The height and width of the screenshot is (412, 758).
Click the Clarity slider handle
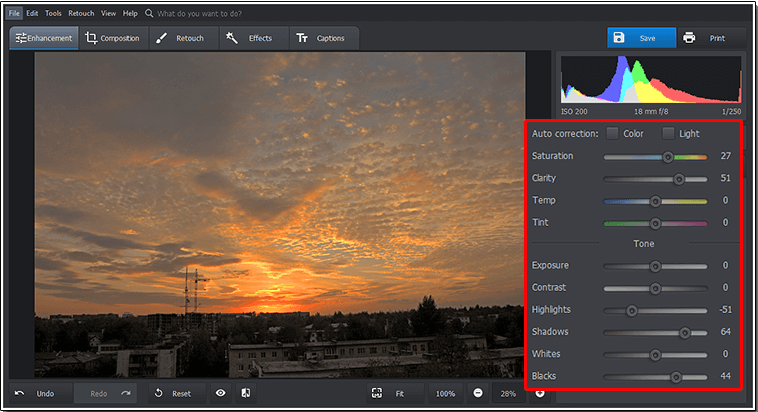click(x=679, y=179)
